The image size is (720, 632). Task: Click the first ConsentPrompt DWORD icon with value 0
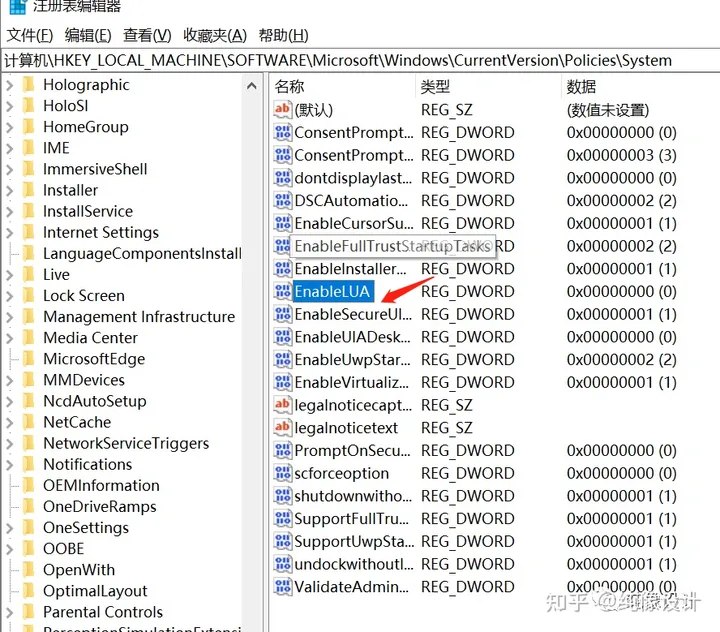click(x=282, y=132)
